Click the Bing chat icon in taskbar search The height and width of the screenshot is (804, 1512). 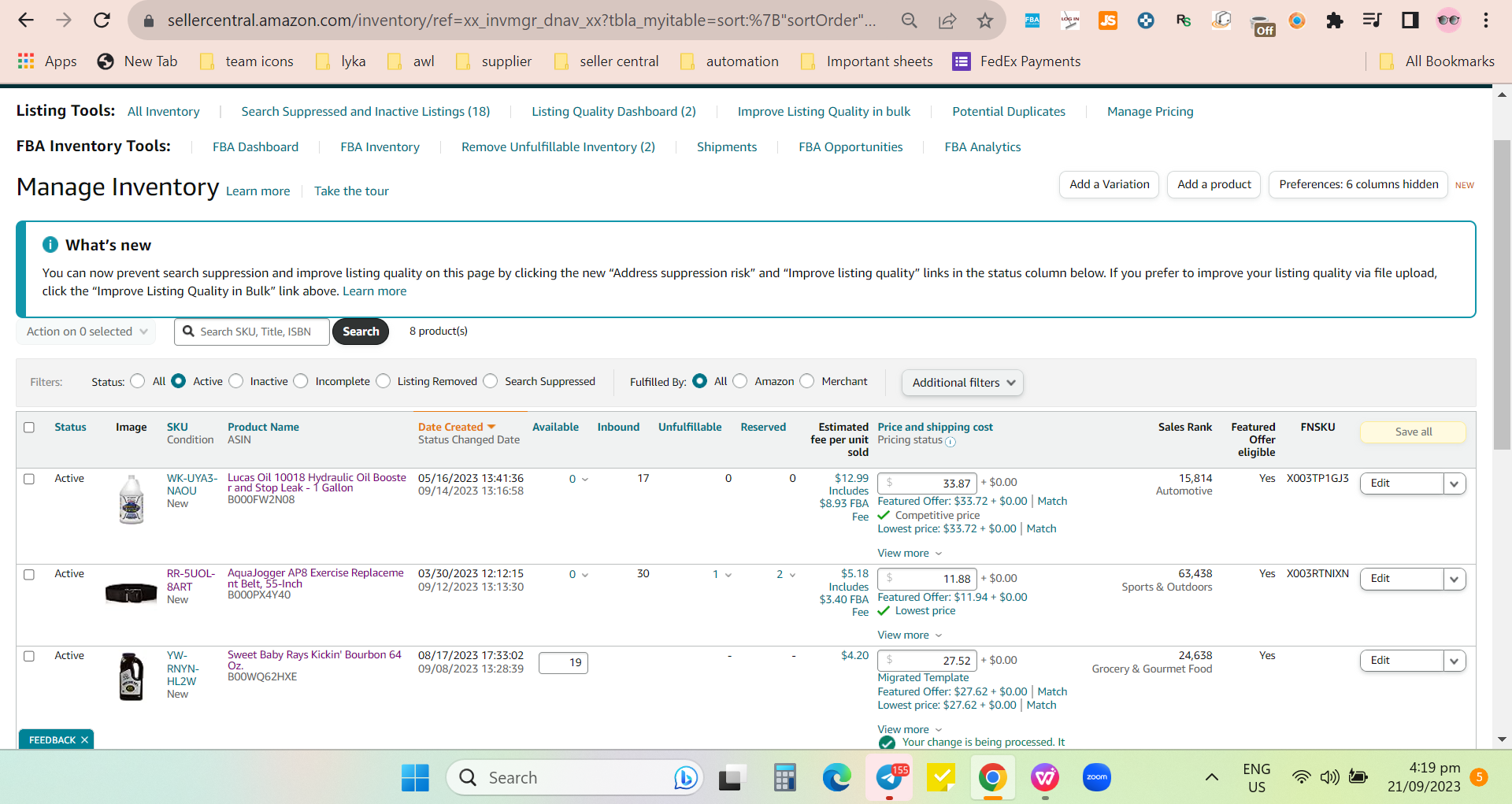click(686, 778)
